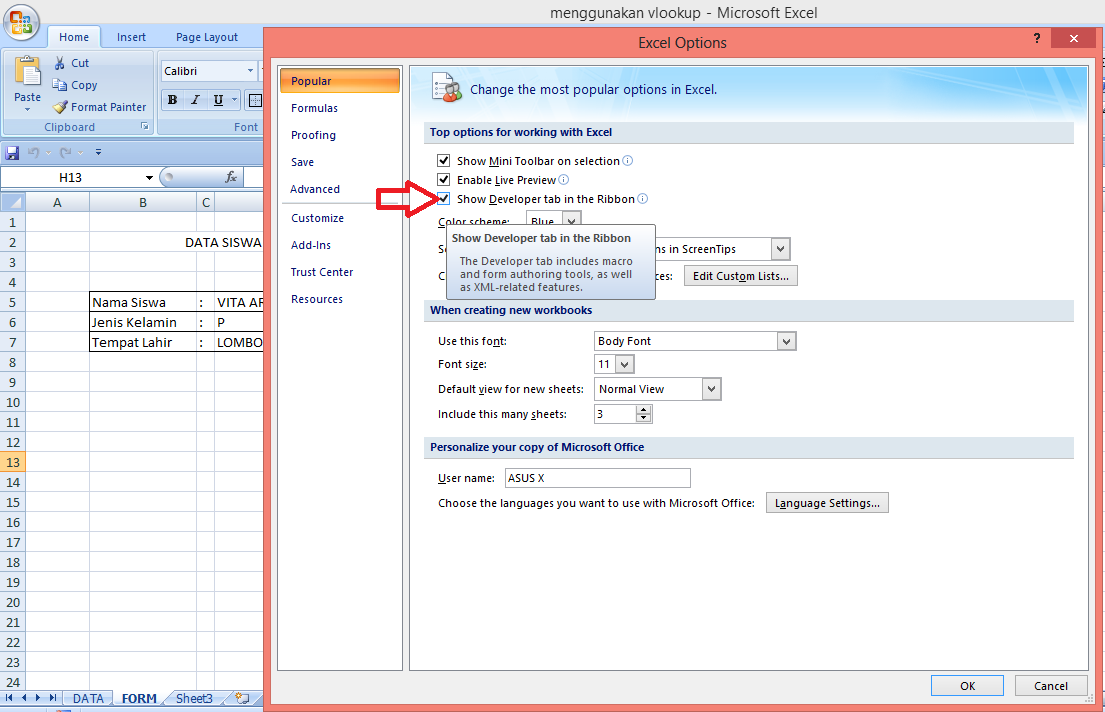Click the row 13 header
Viewport: 1105px width, 712px height.
coord(13,462)
